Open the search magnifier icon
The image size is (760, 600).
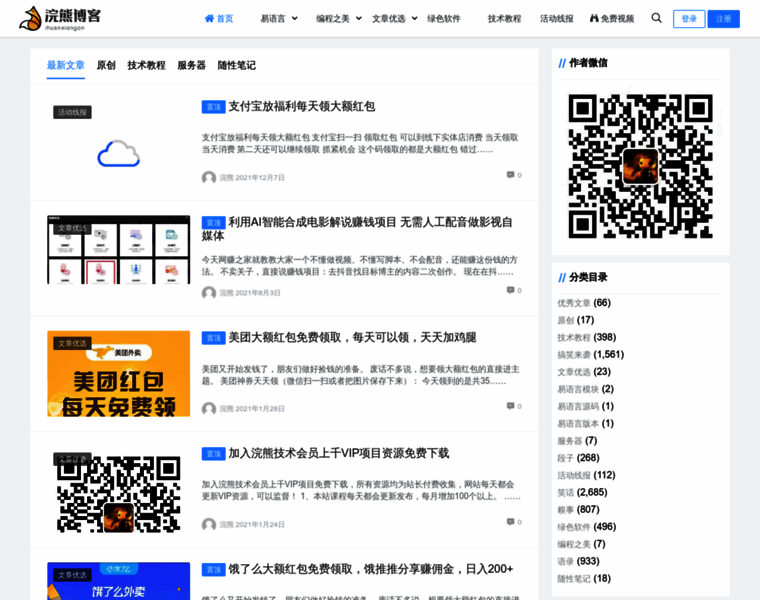click(656, 18)
